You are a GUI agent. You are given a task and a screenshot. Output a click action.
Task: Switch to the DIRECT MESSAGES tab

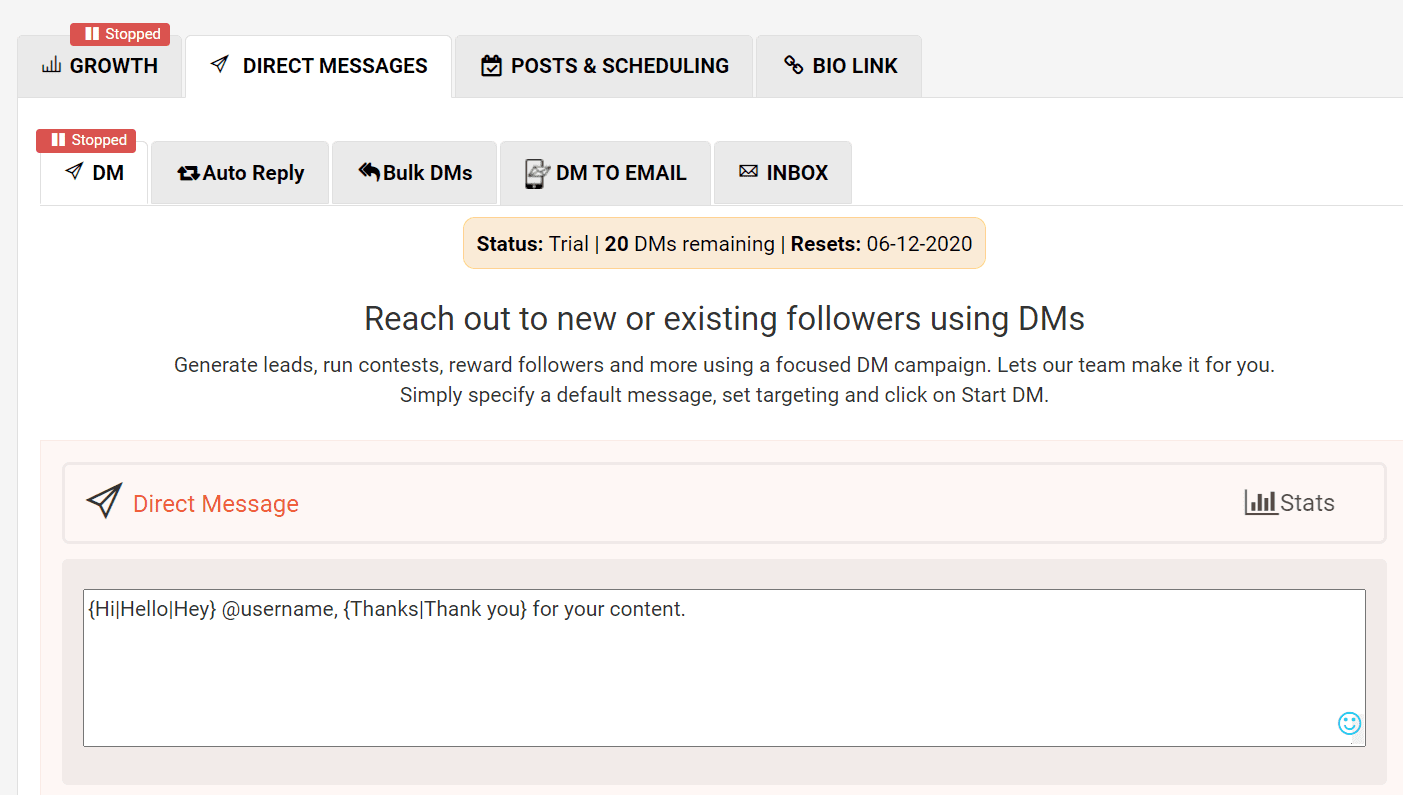[318, 65]
